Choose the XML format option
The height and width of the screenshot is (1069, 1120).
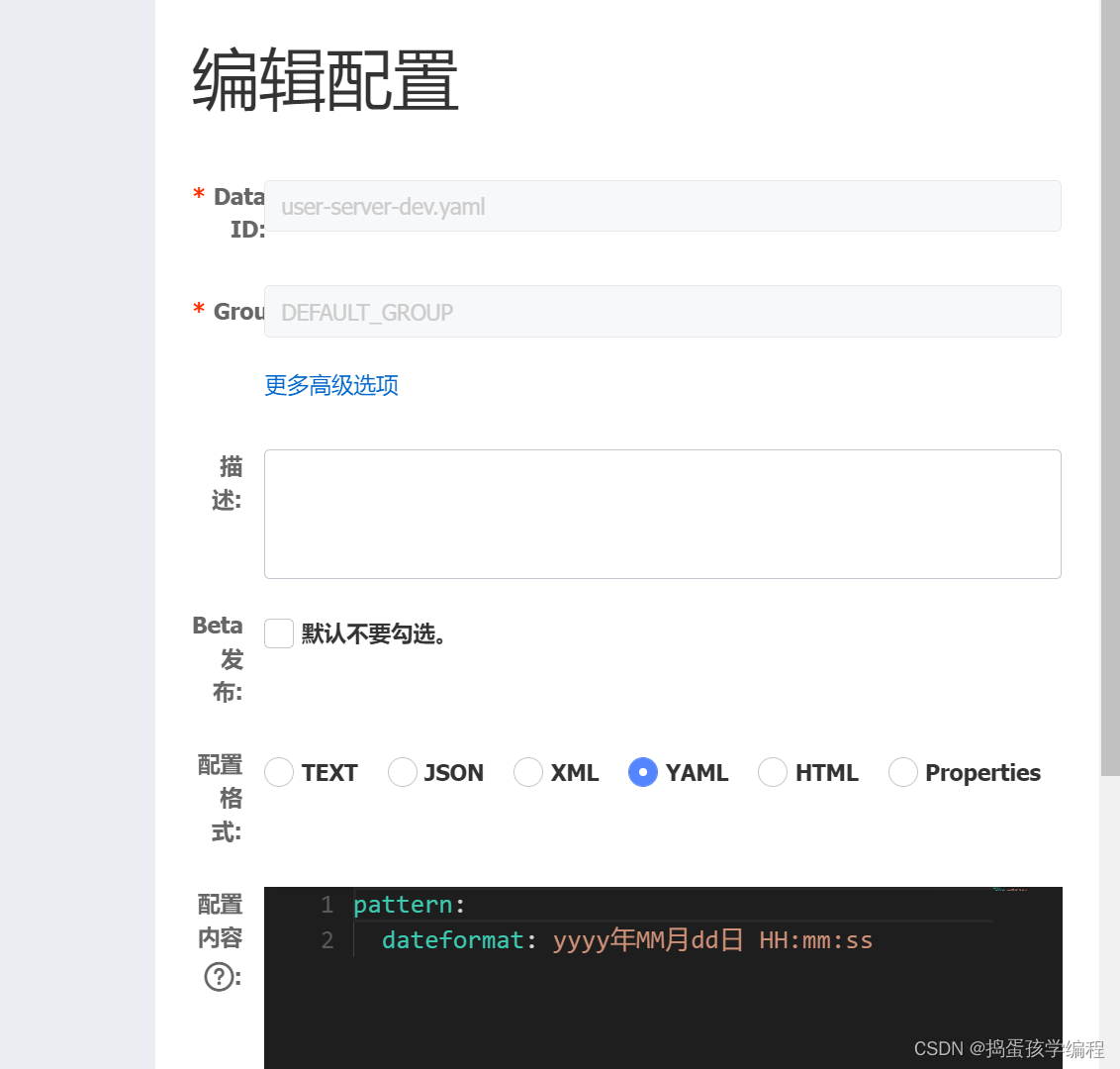528,772
